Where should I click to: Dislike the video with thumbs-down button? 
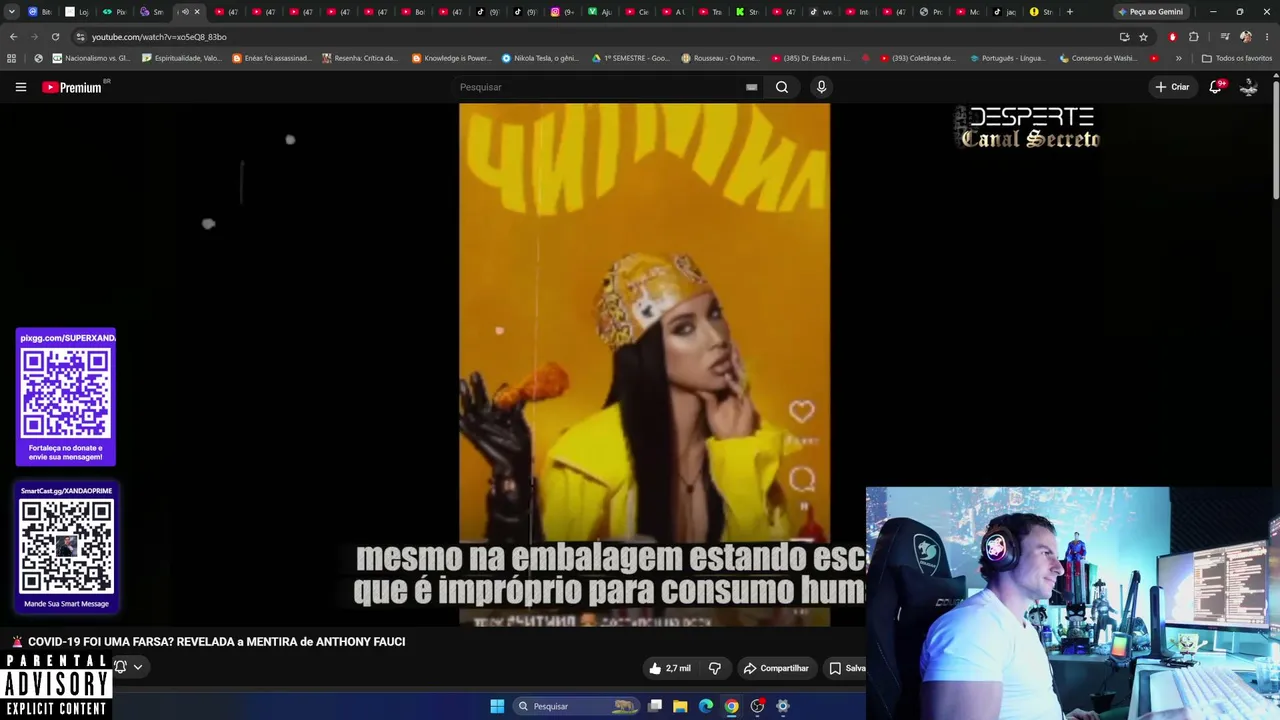click(715, 668)
